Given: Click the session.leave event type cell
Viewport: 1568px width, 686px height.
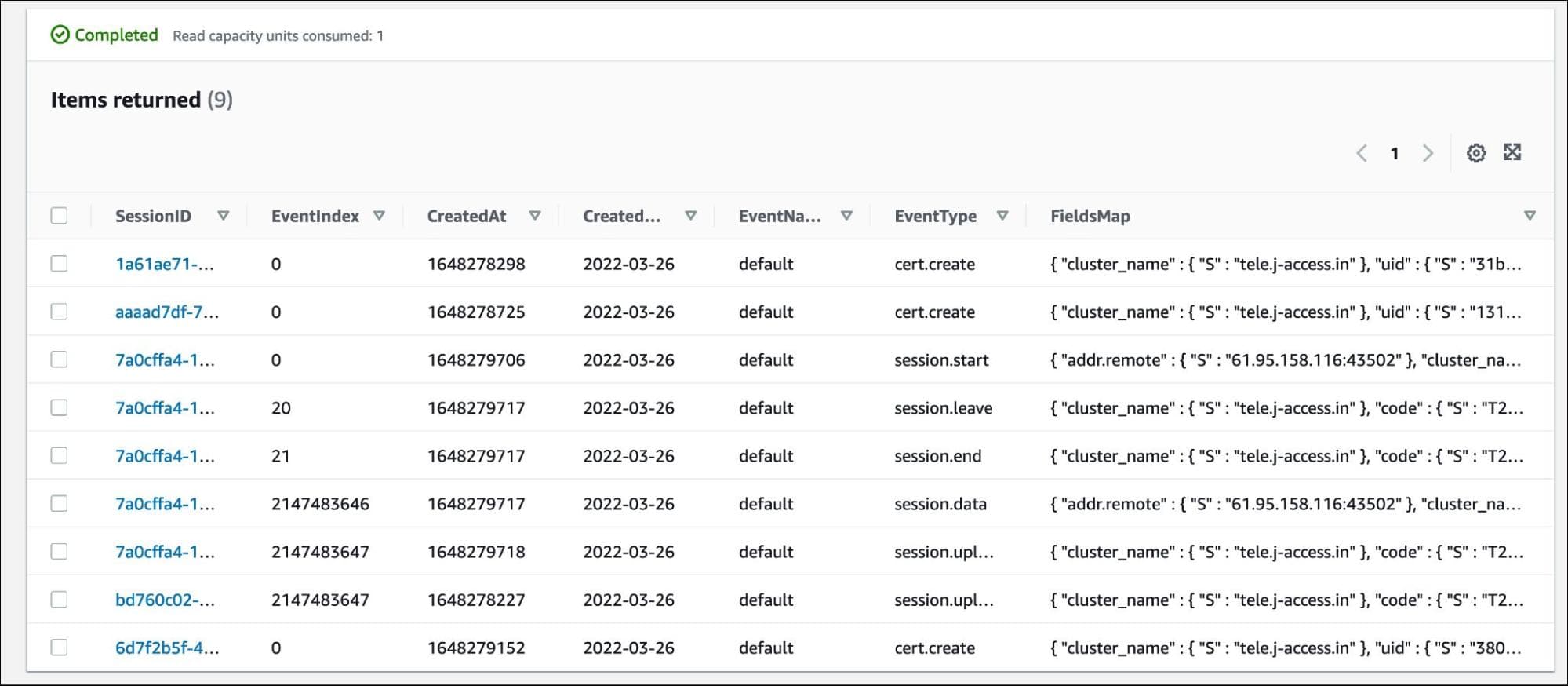Looking at the screenshot, I should coord(944,408).
